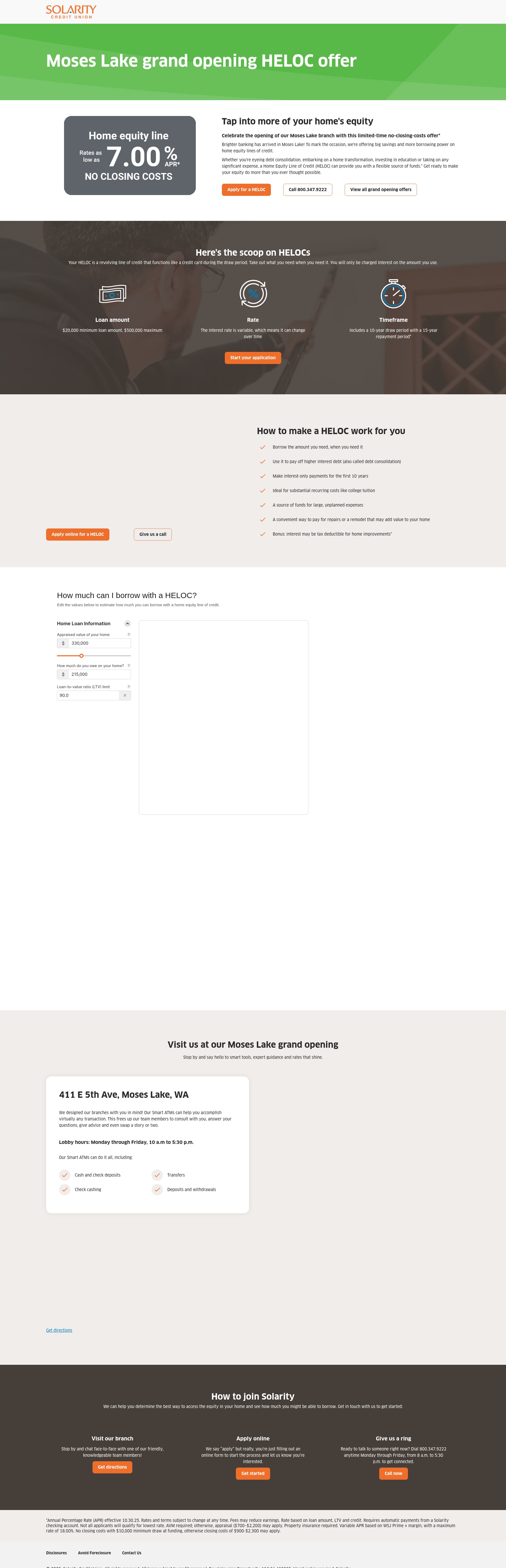Open the Avoid Foreclosure footer link

pyautogui.click(x=94, y=1553)
